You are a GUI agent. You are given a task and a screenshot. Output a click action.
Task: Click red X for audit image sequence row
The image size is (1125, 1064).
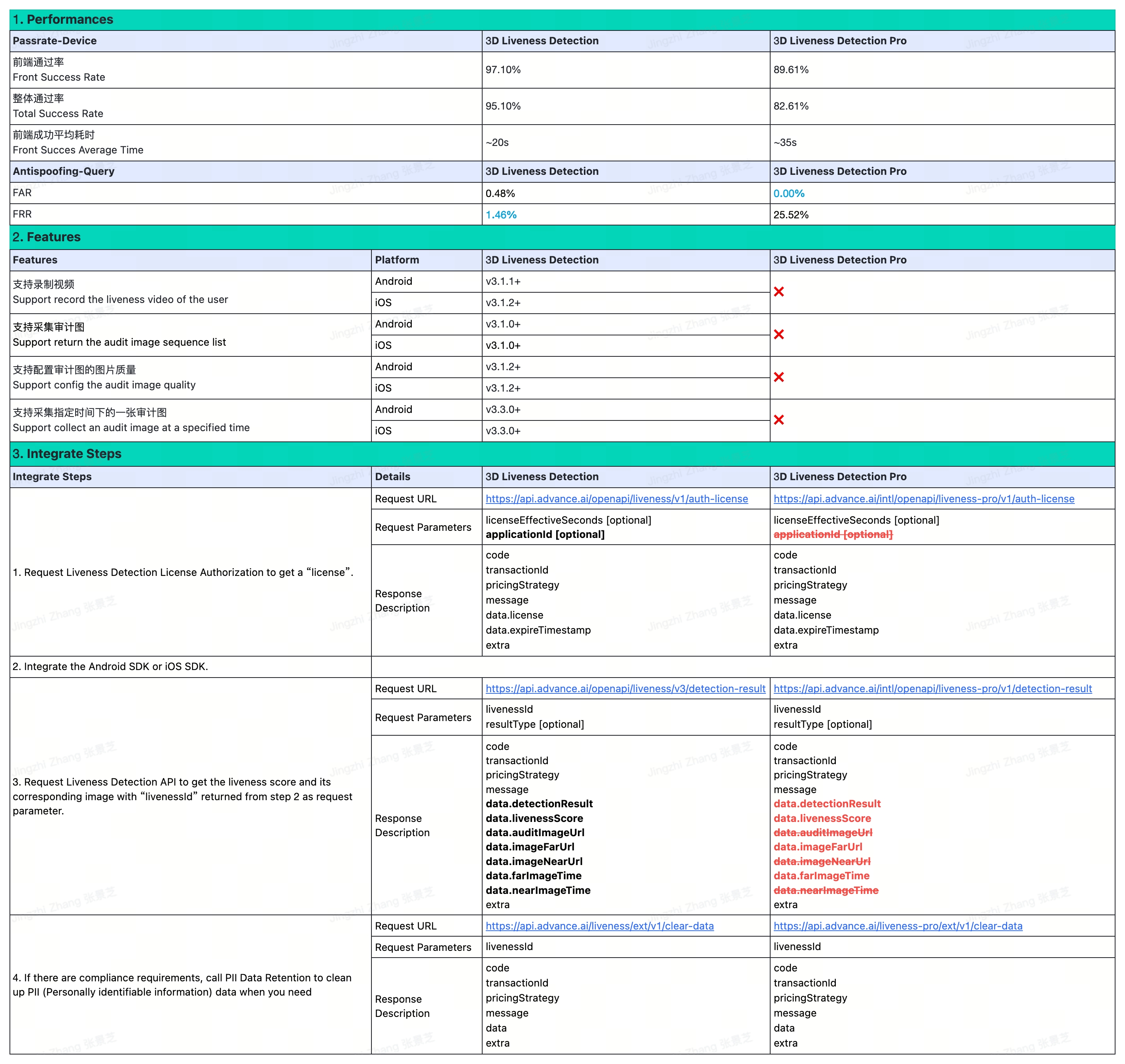coord(778,334)
